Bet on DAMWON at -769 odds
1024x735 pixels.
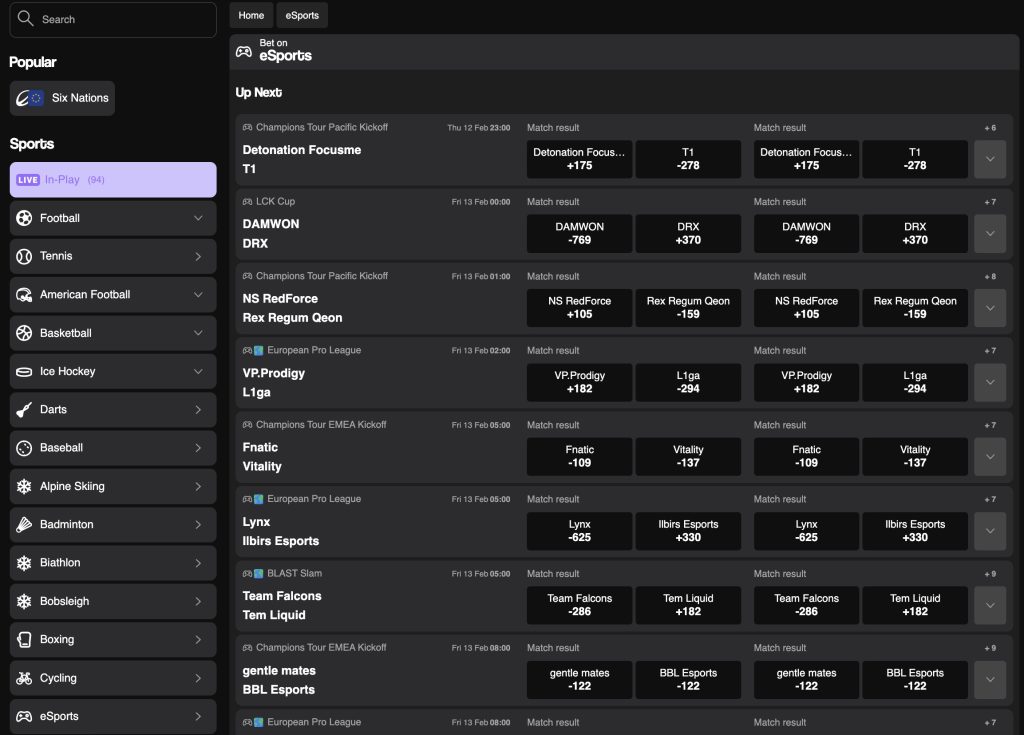click(579, 233)
